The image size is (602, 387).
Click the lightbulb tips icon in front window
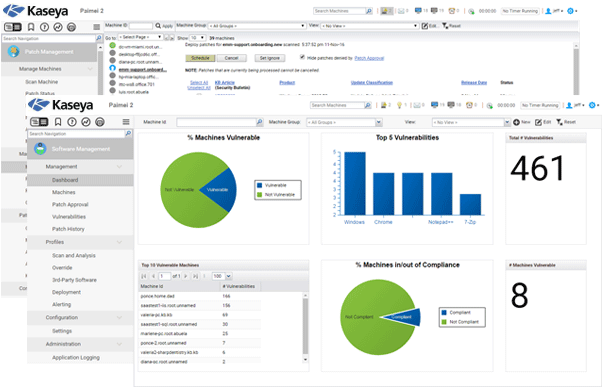[x=399, y=105]
